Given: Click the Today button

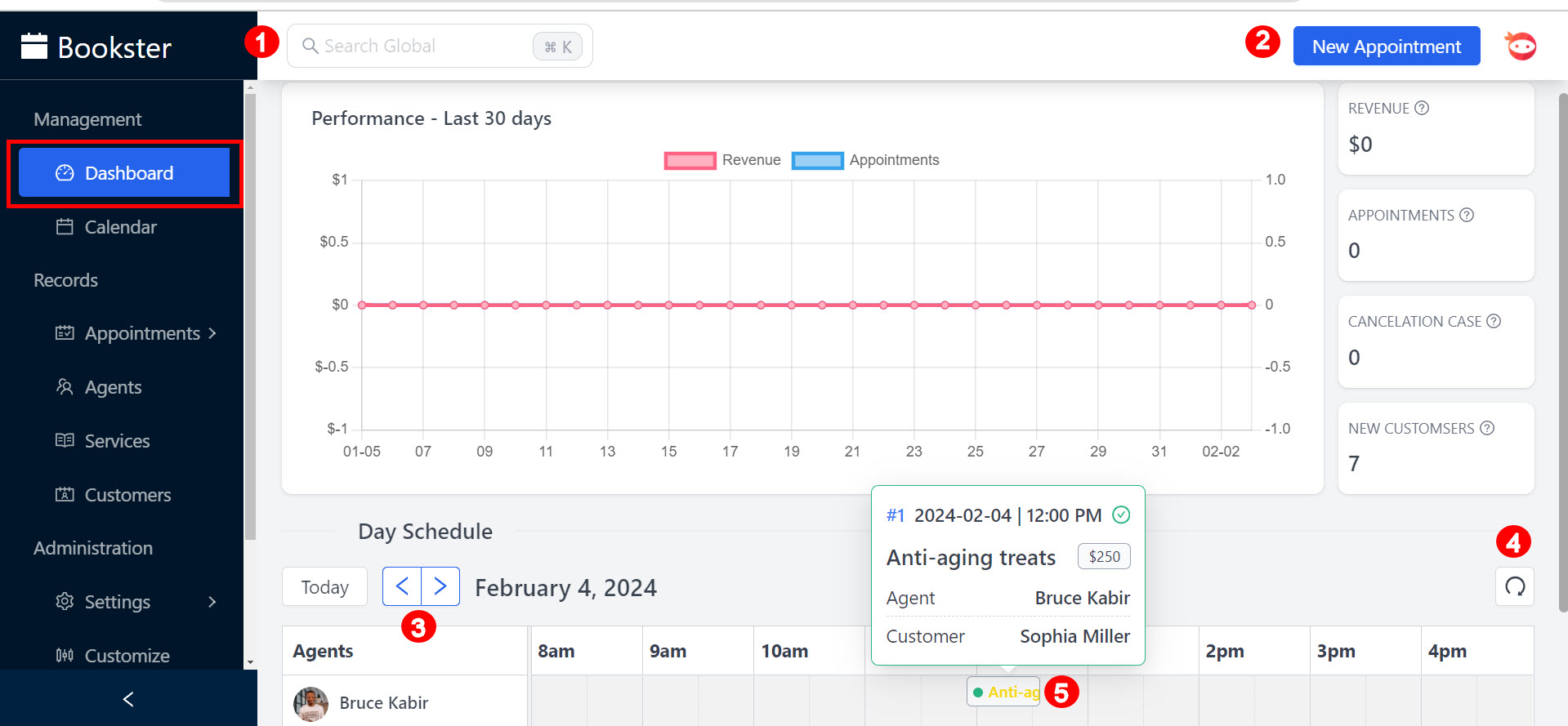Looking at the screenshot, I should (x=324, y=587).
